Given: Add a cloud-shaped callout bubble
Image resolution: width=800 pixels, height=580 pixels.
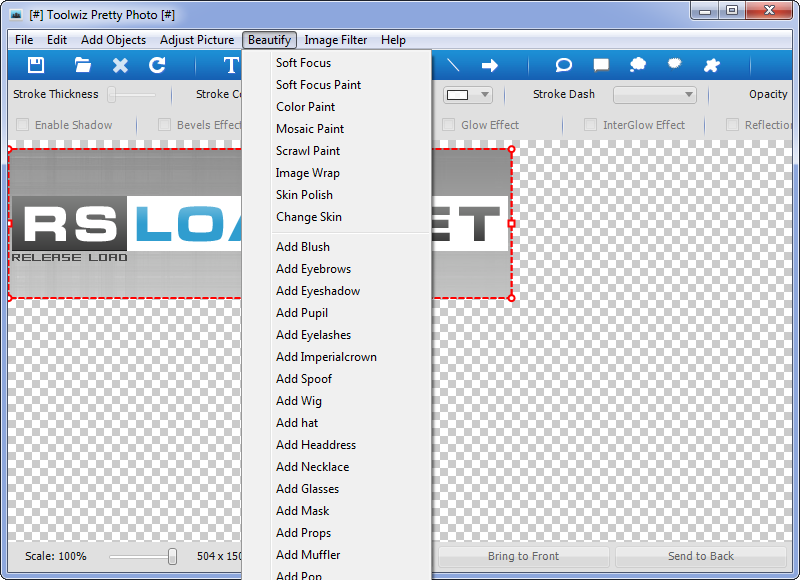Looking at the screenshot, I should [x=638, y=65].
